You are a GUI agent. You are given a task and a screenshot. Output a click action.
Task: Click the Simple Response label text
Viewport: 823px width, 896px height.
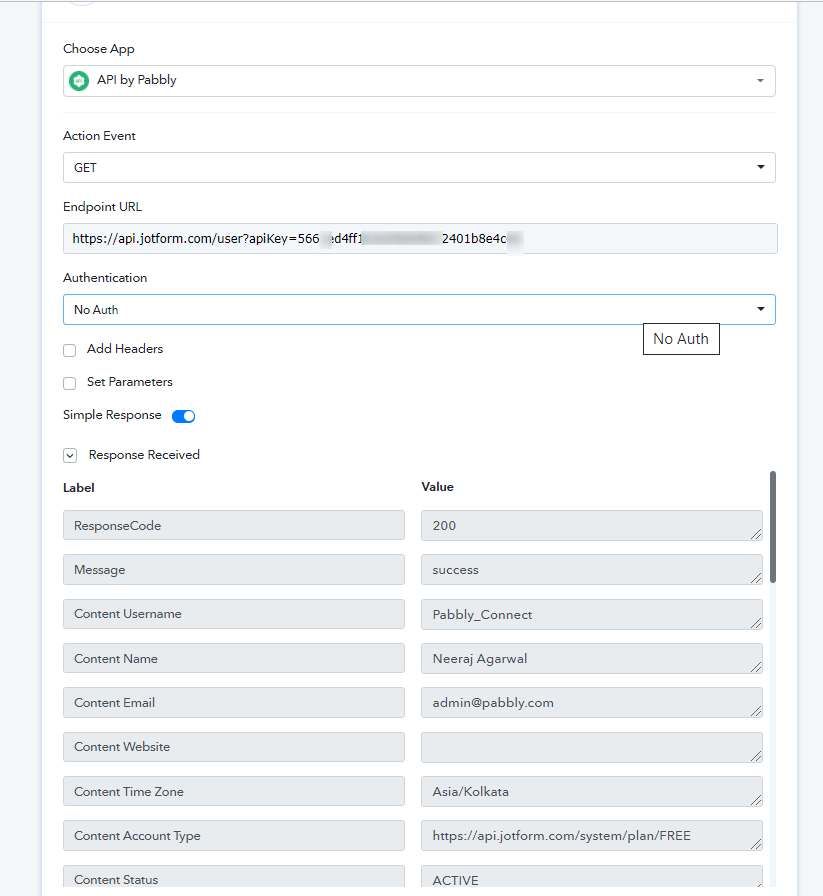(112, 415)
